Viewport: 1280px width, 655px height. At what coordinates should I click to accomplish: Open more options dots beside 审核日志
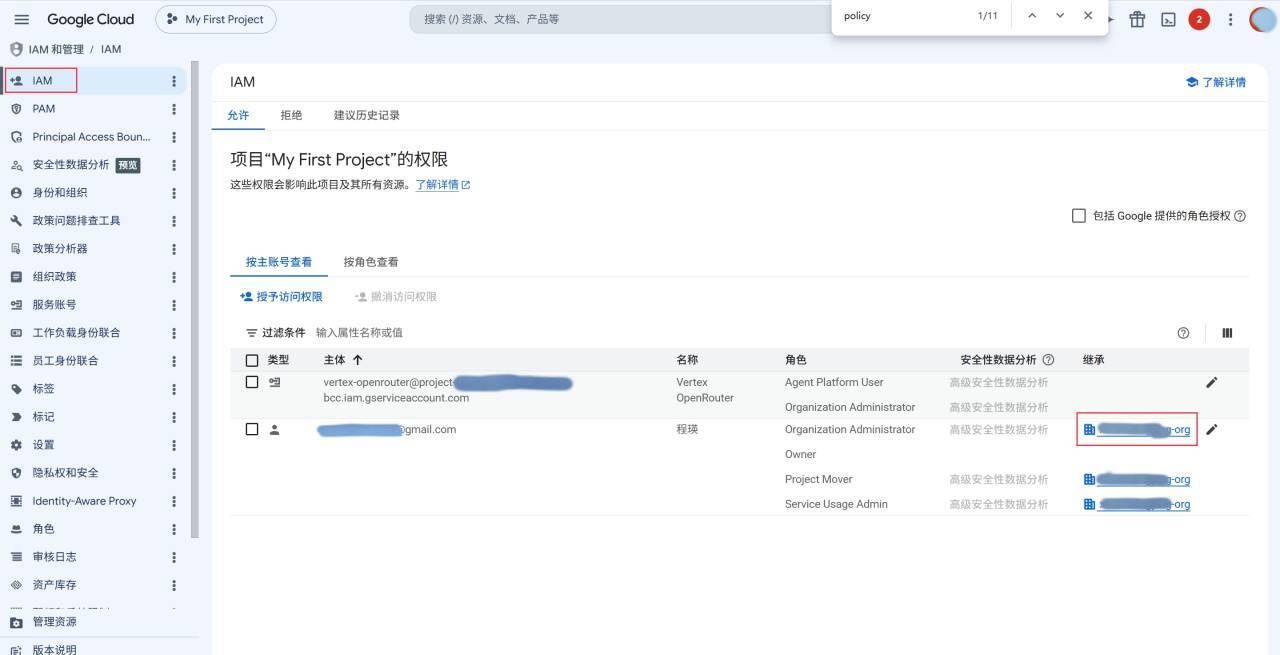[174, 557]
